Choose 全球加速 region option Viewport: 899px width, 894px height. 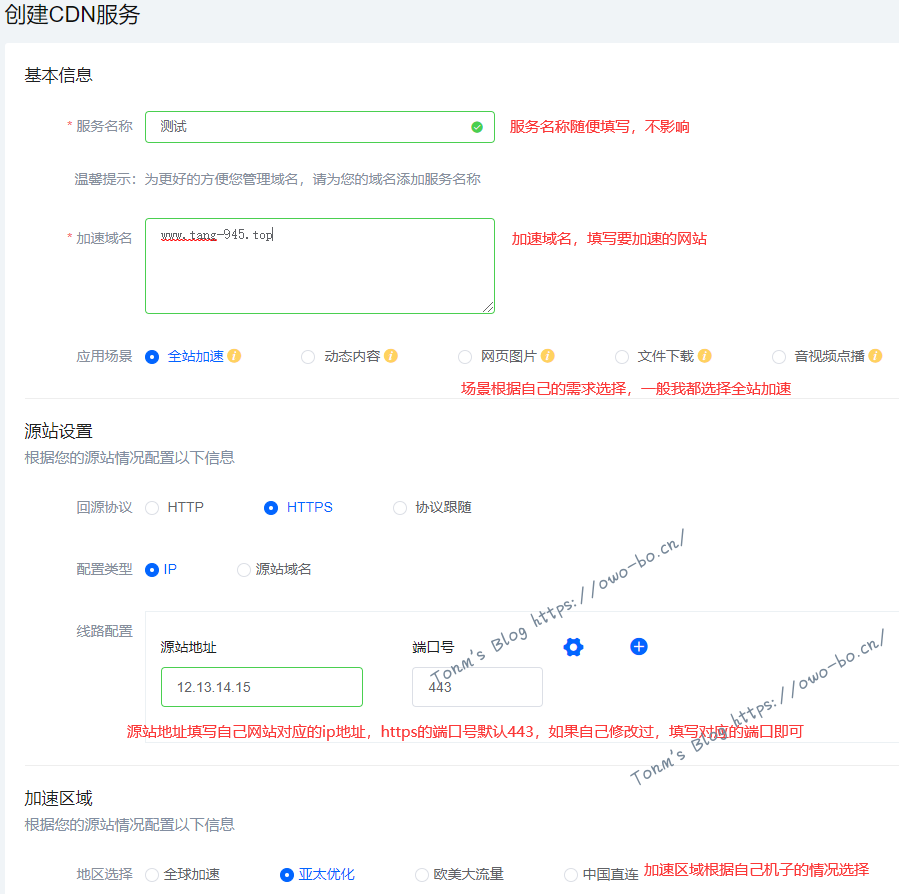(x=153, y=875)
